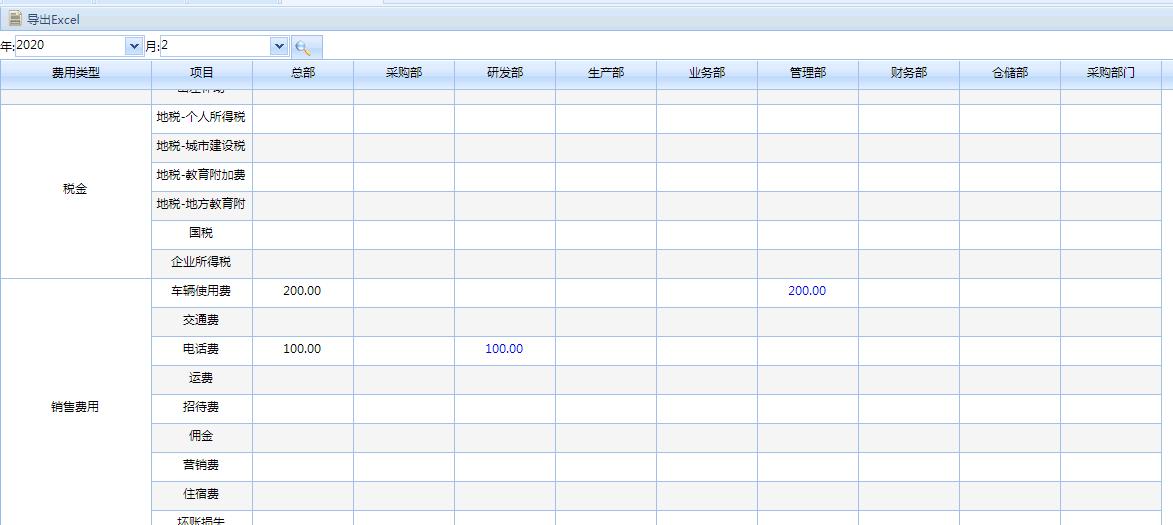The width and height of the screenshot is (1173, 525).
Task: Select the 营销费 row item
Action: click(202, 466)
